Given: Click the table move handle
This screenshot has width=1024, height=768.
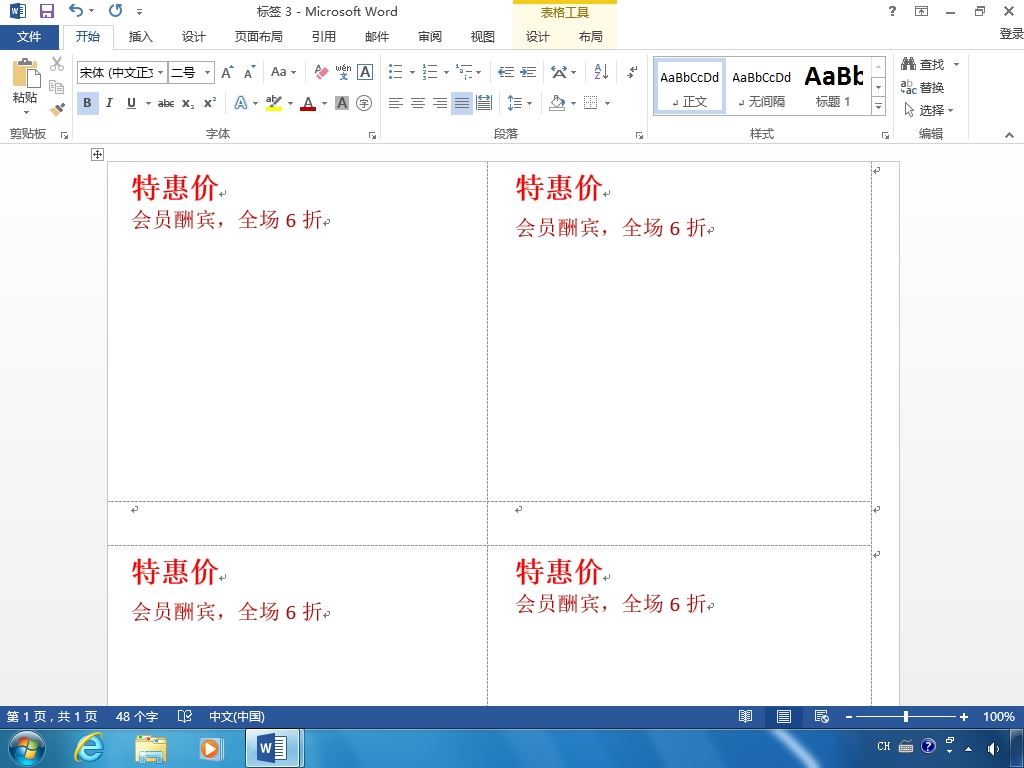Looking at the screenshot, I should (x=97, y=154).
